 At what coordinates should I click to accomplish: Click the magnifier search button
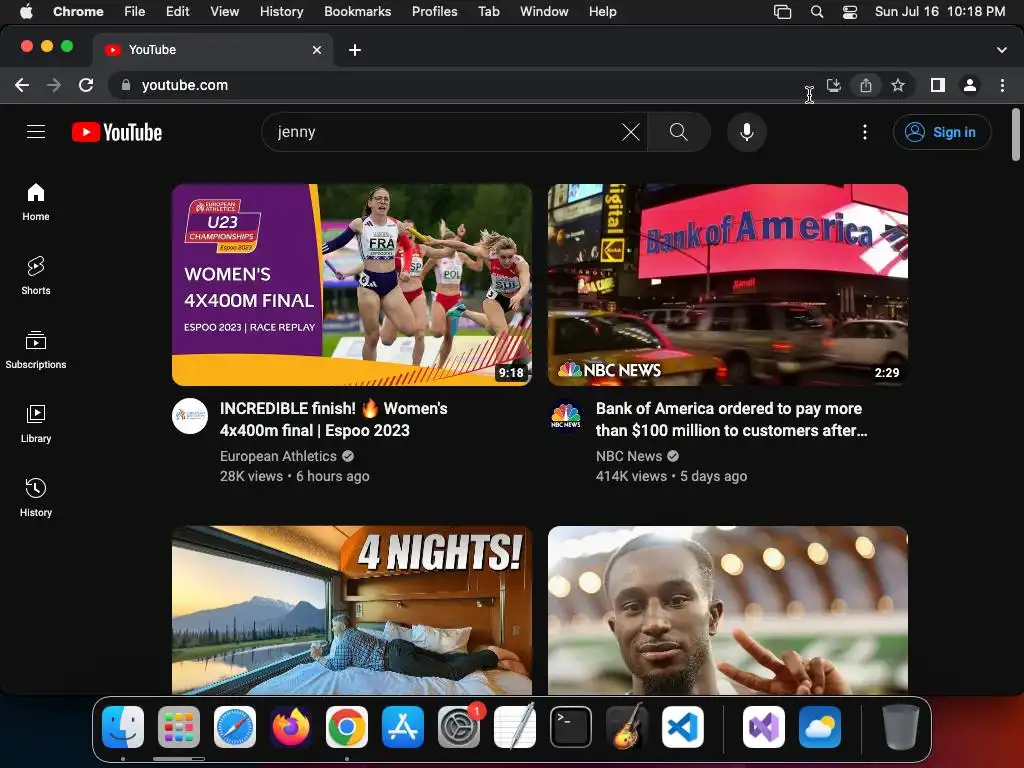click(679, 132)
